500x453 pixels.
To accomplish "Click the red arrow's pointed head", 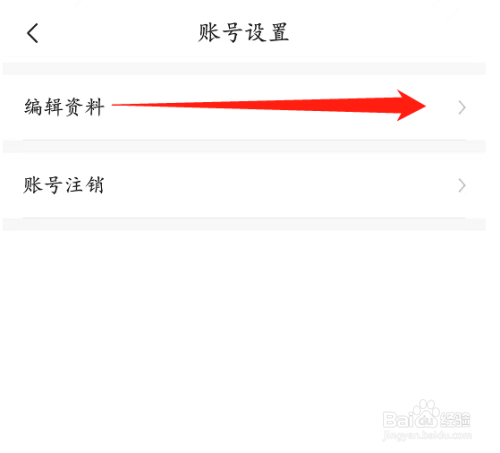I will tap(411, 105).
